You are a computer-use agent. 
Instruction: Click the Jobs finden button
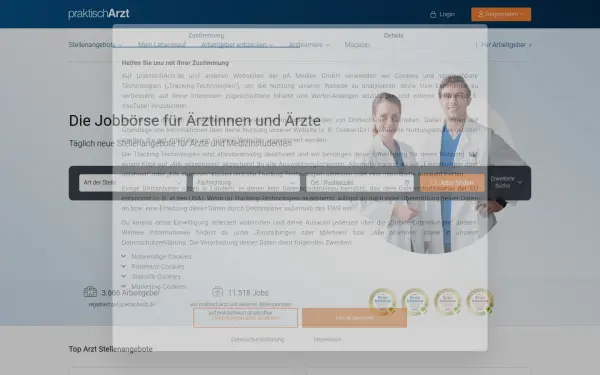tap(452, 183)
